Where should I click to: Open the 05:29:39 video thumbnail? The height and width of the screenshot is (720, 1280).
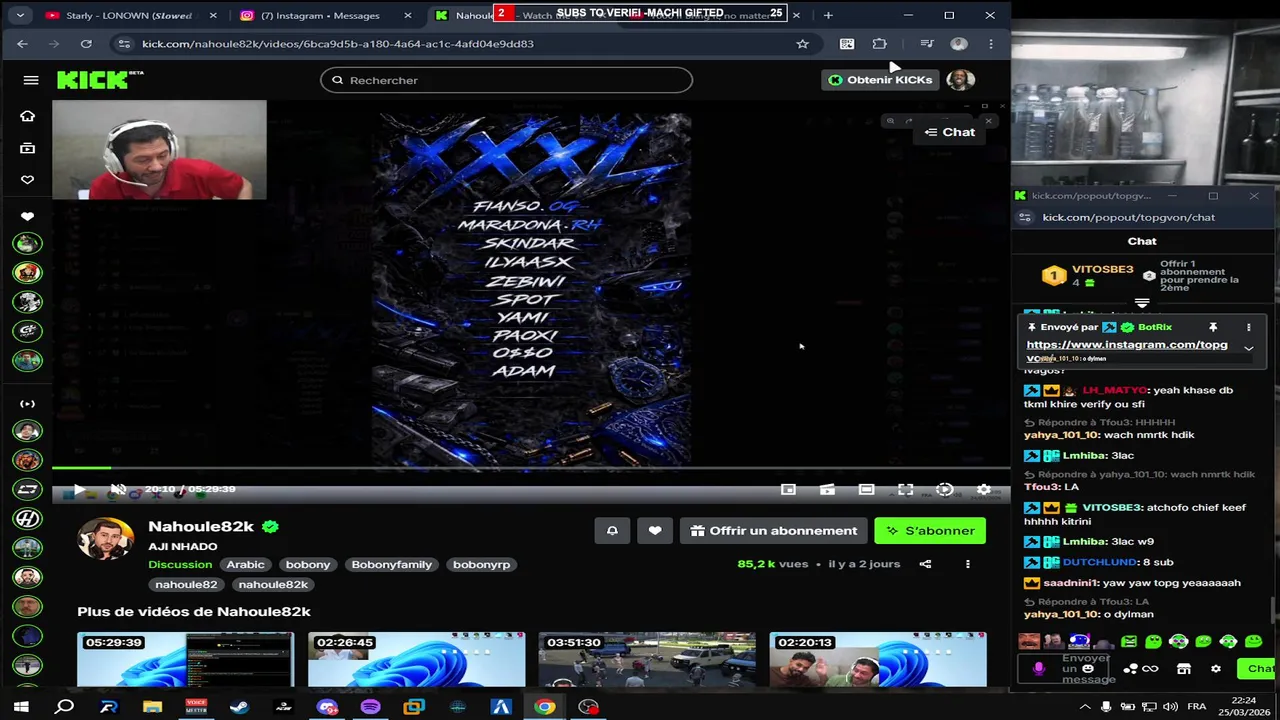186,659
